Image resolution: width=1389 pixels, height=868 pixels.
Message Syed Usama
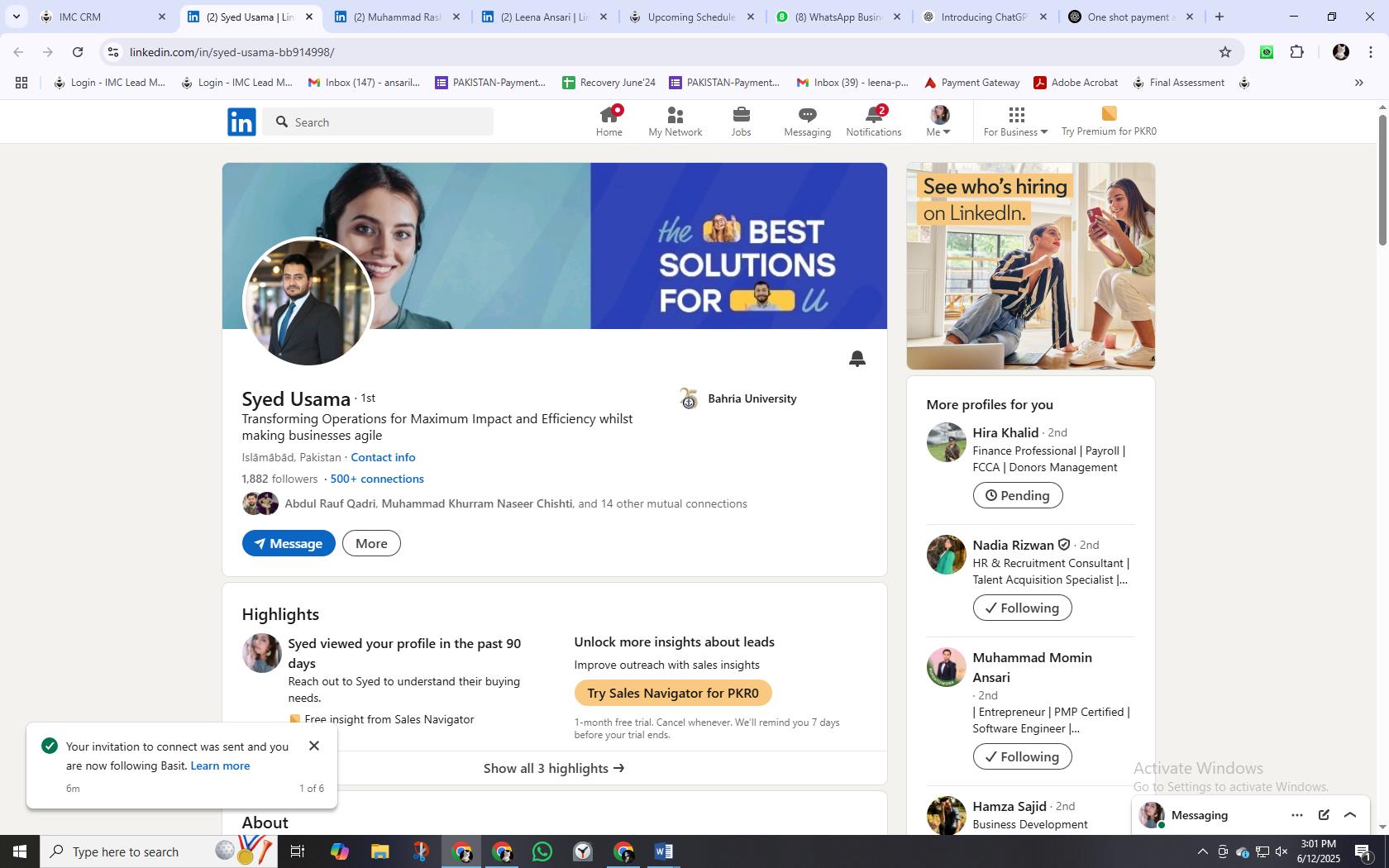click(289, 543)
